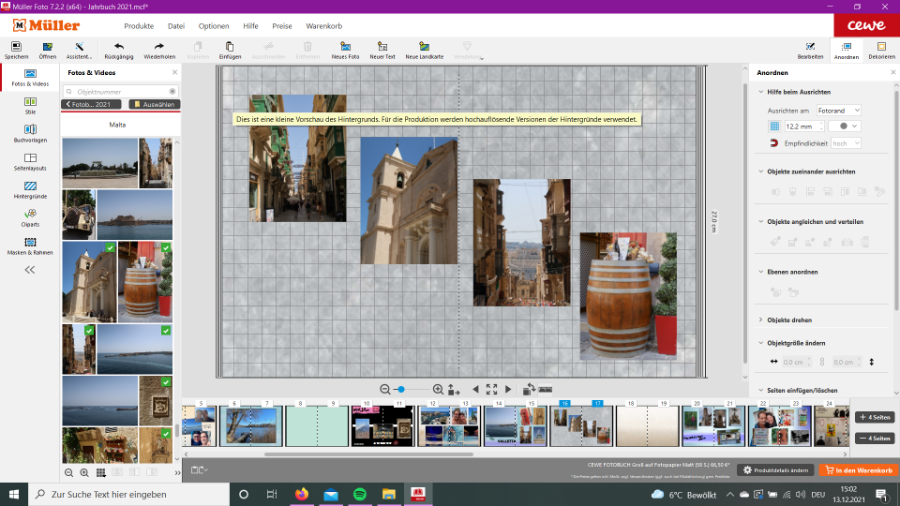Add a map with Neue Landkarte
The height and width of the screenshot is (506, 900).
point(424,46)
